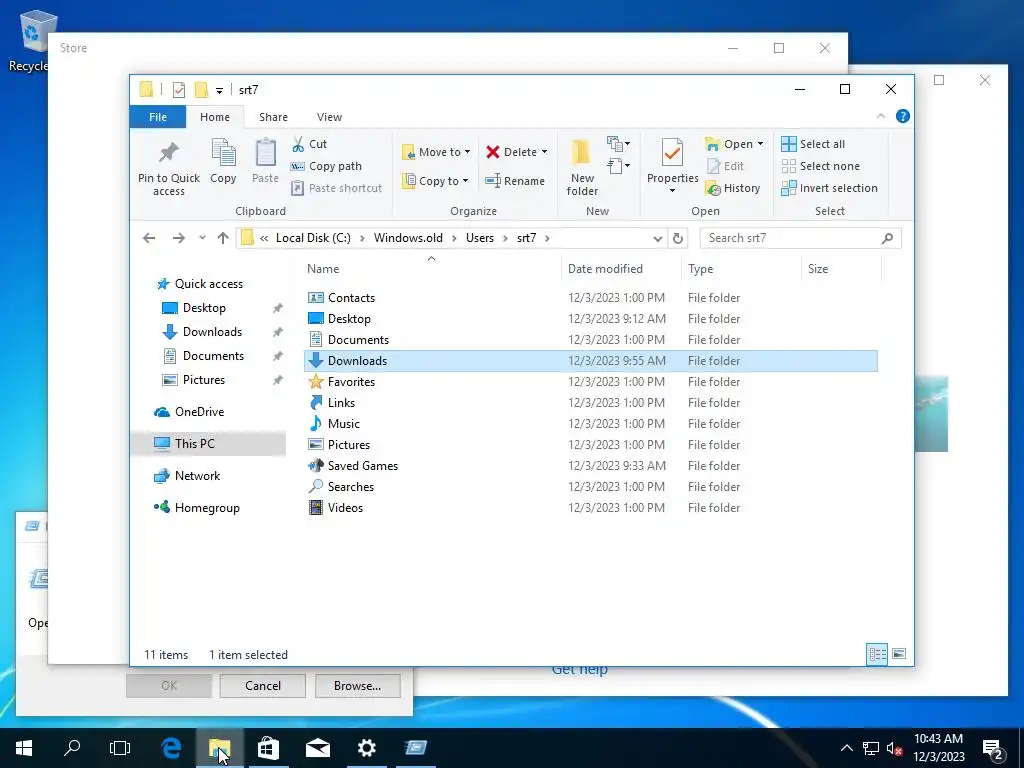Click Cancel in the background dialog
This screenshot has height=768, width=1024.
263,686
